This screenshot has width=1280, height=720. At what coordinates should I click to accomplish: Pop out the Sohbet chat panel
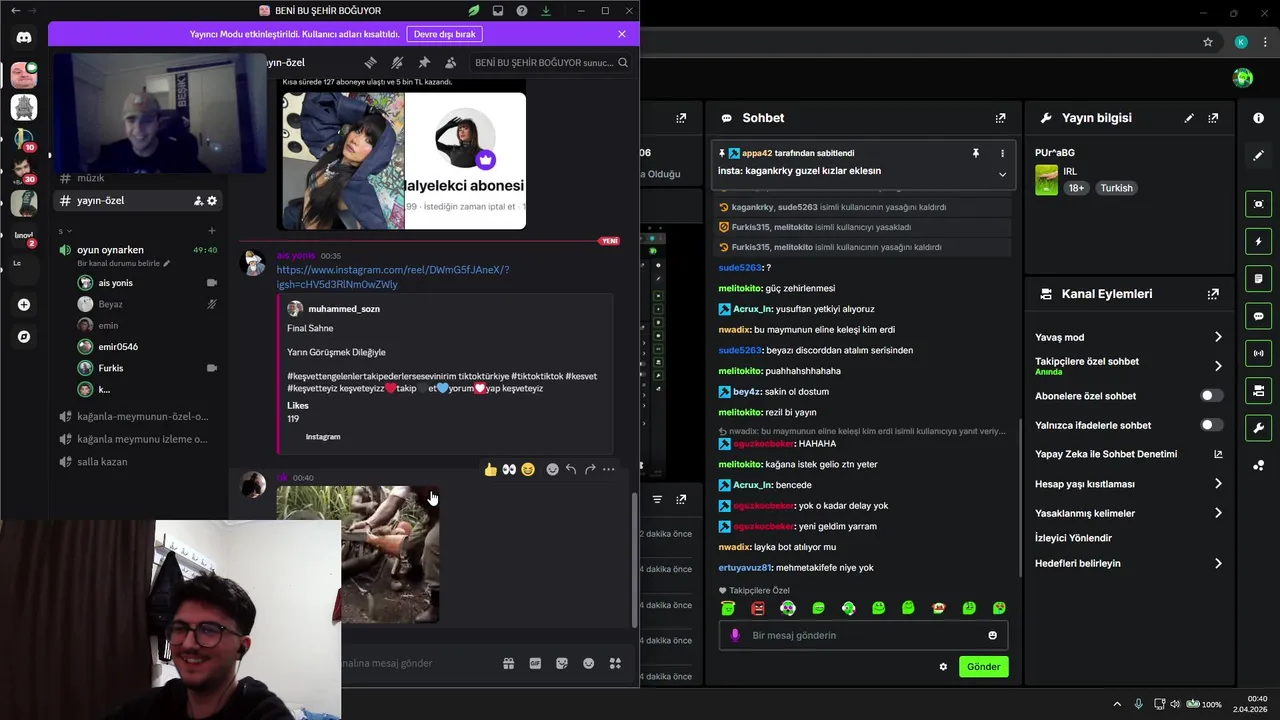pos(1000,118)
